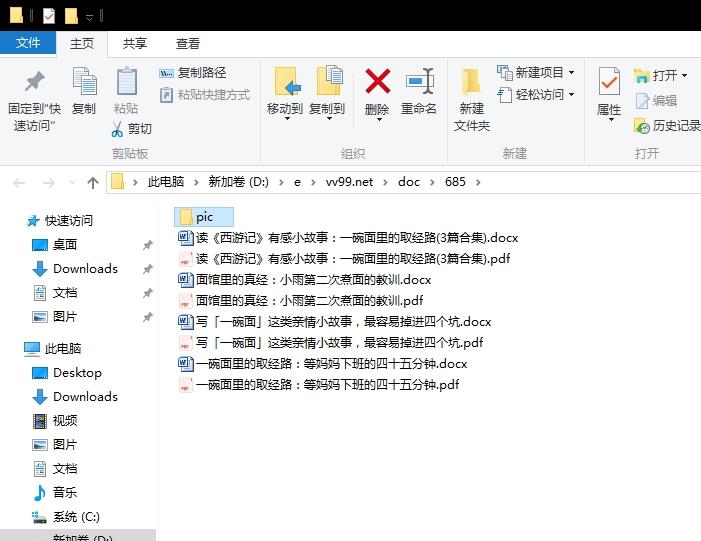Select 写「一碗面」这类亲情小故事 docx file
The image size is (701, 541).
(335, 322)
